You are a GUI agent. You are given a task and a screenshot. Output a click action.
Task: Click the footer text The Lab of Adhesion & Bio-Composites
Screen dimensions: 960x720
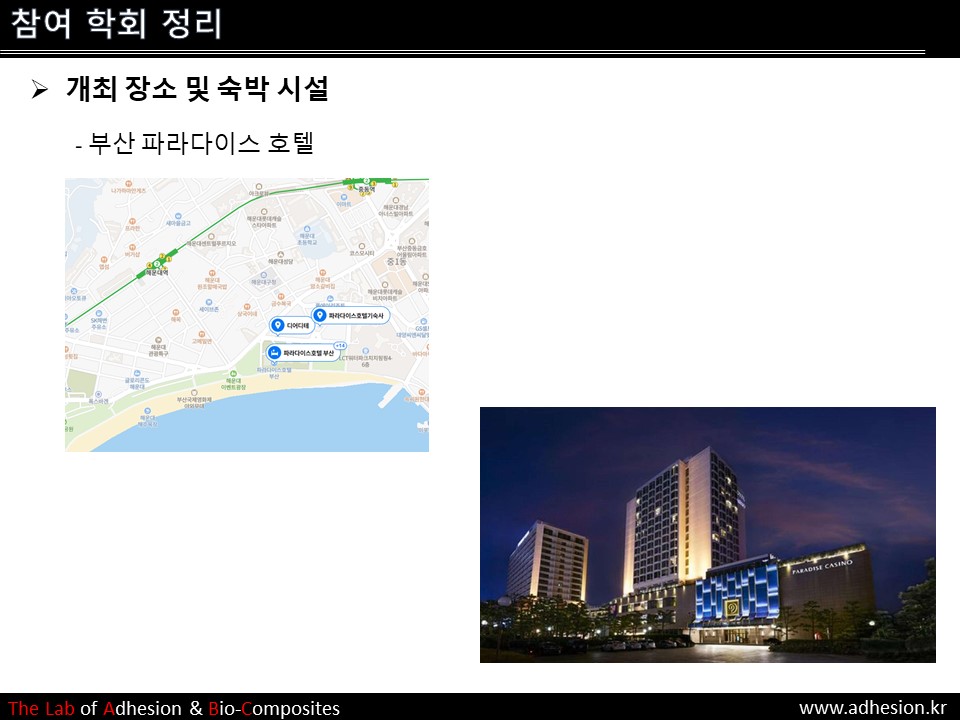(x=174, y=708)
